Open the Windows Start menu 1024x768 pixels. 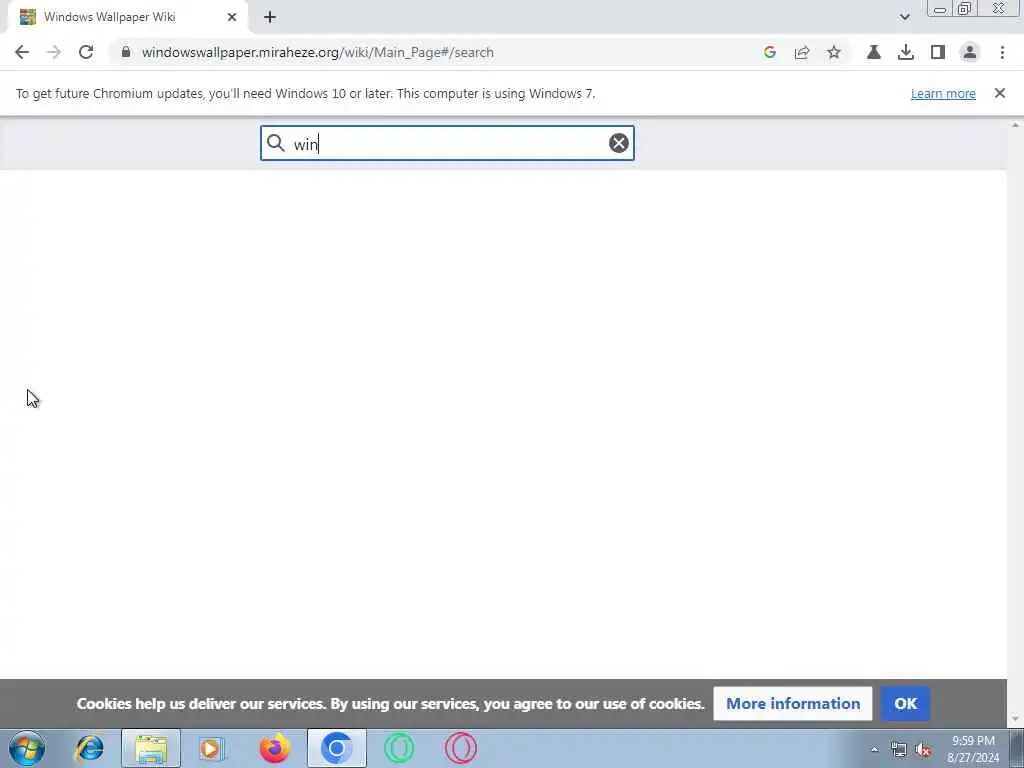pos(27,748)
